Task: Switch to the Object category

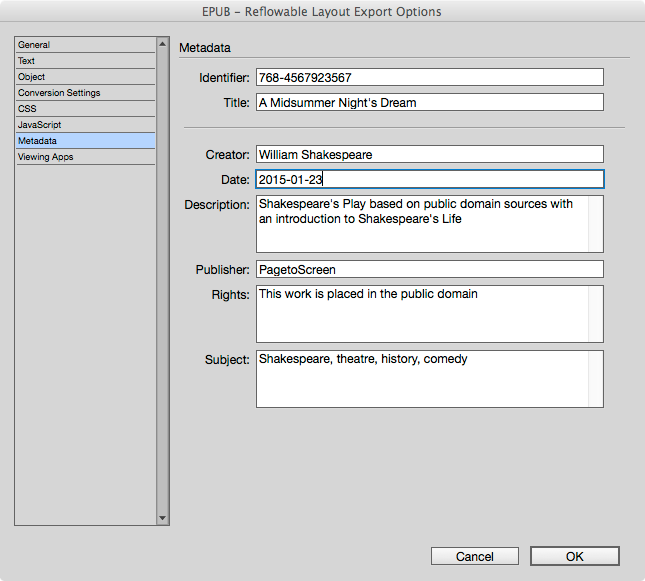Action: 86,77
